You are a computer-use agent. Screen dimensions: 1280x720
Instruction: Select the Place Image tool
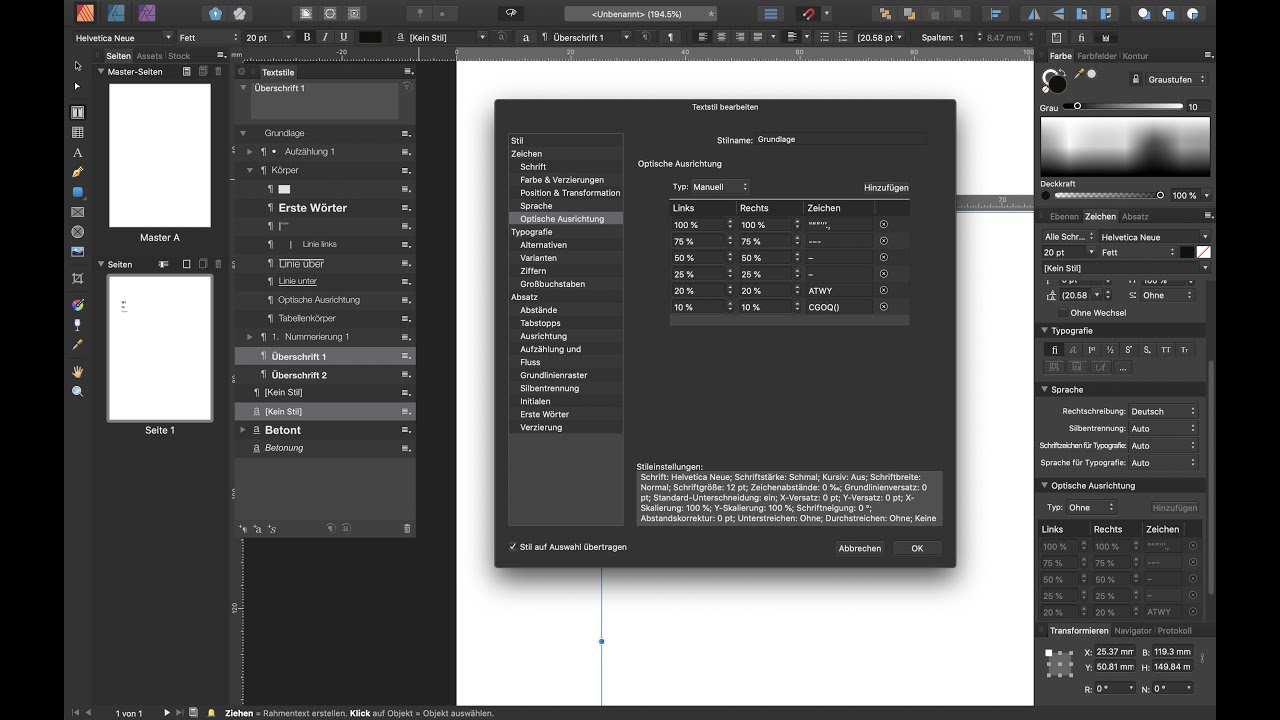(78, 252)
